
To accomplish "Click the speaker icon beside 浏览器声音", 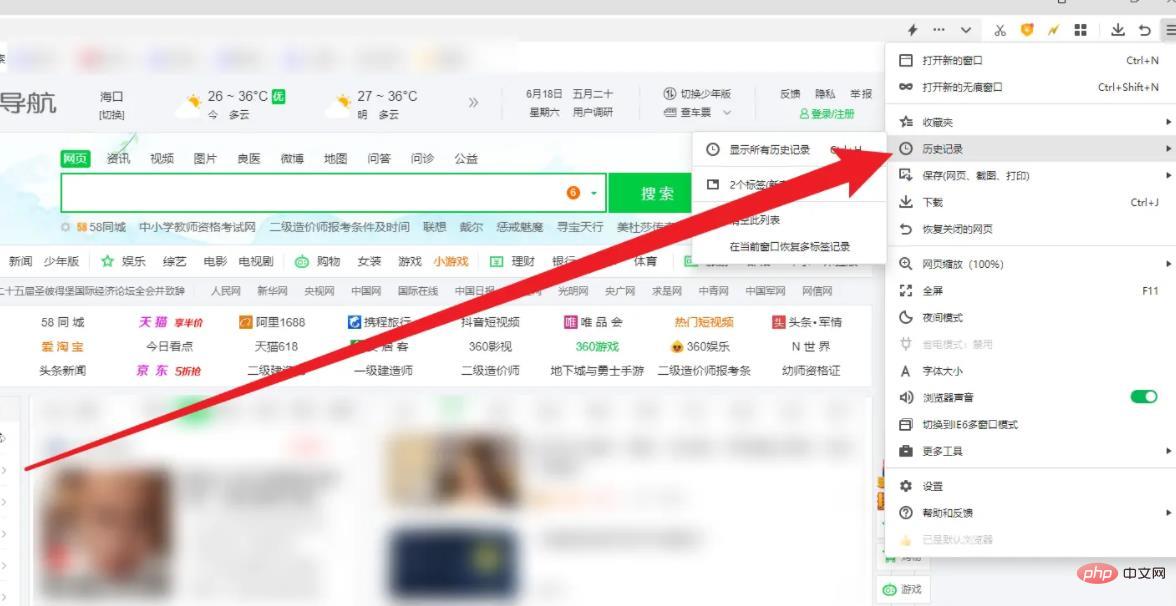I will (x=906, y=398).
